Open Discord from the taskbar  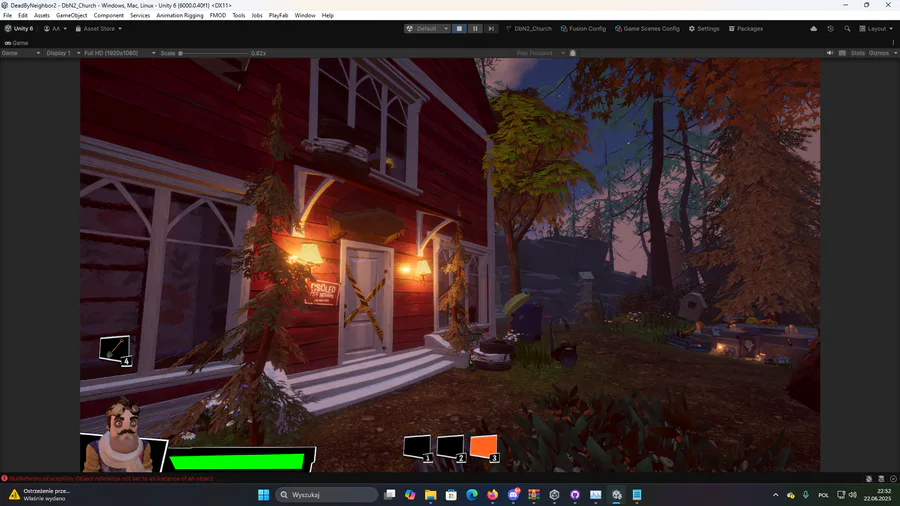click(x=513, y=495)
